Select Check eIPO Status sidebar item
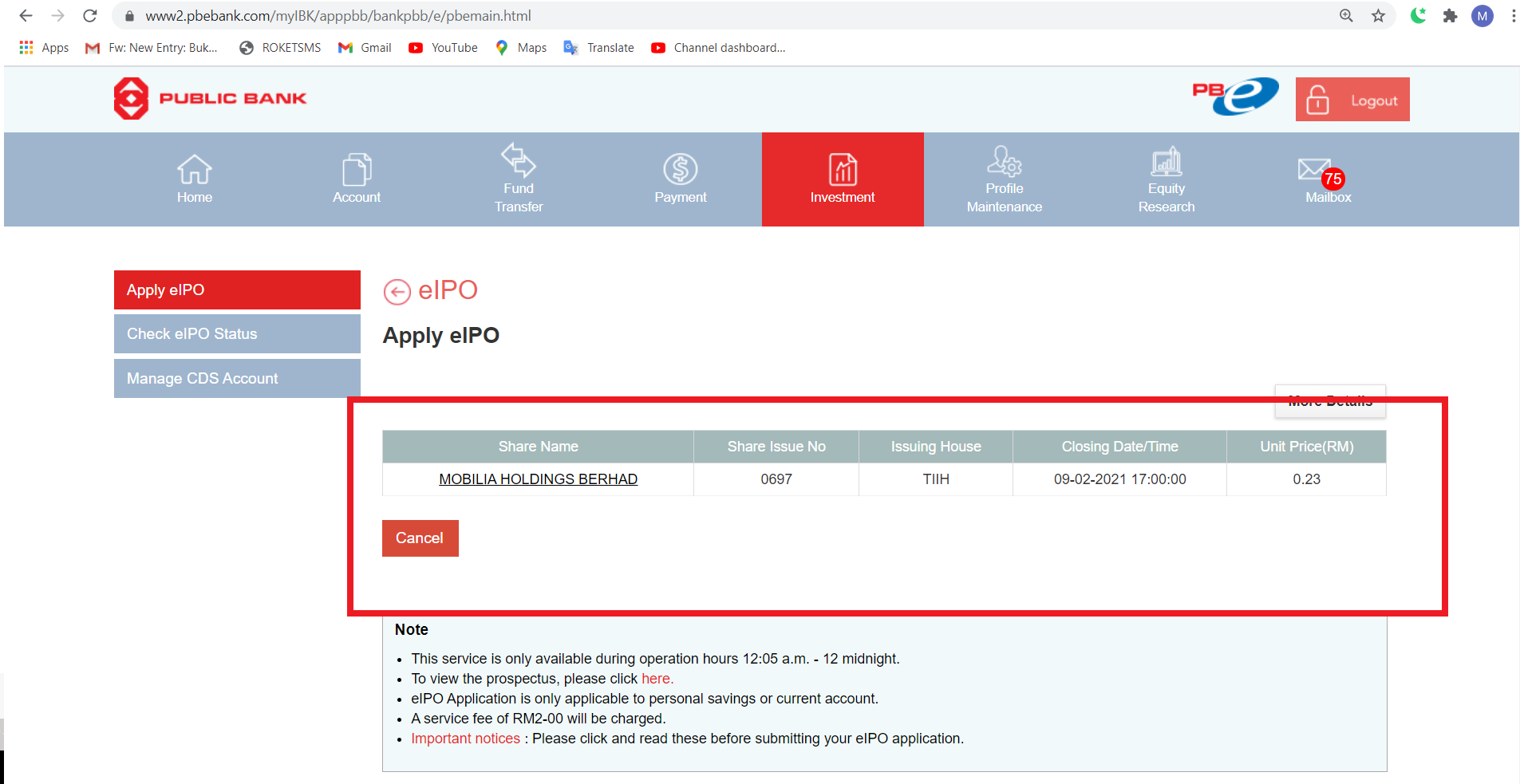The width and height of the screenshot is (1520, 784). [x=237, y=334]
